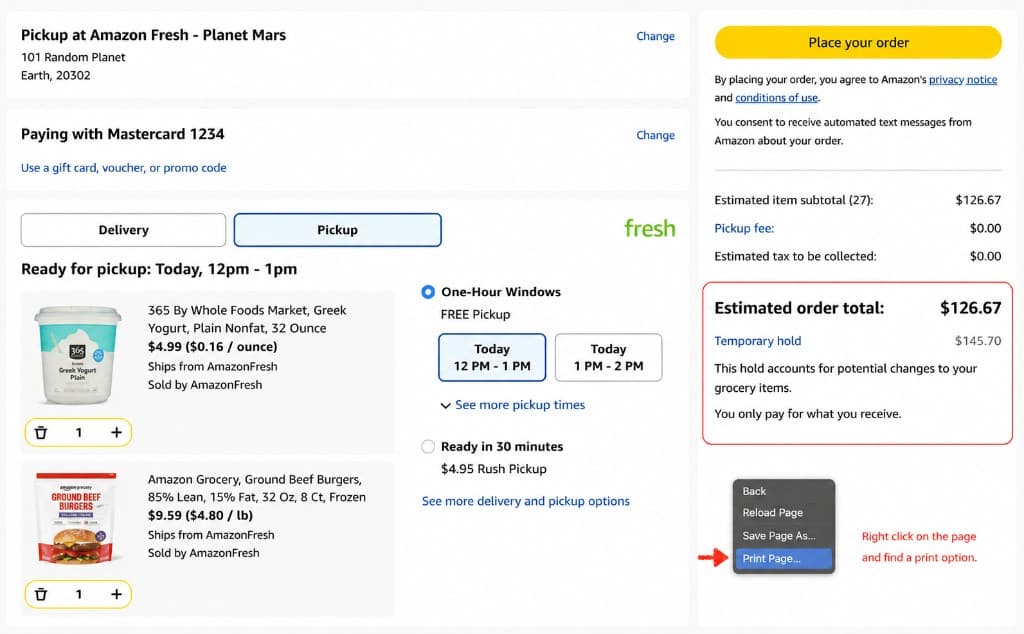The image size is (1024, 634).
Task: Click the Ground Beef Burgers product image
Action: point(76,519)
